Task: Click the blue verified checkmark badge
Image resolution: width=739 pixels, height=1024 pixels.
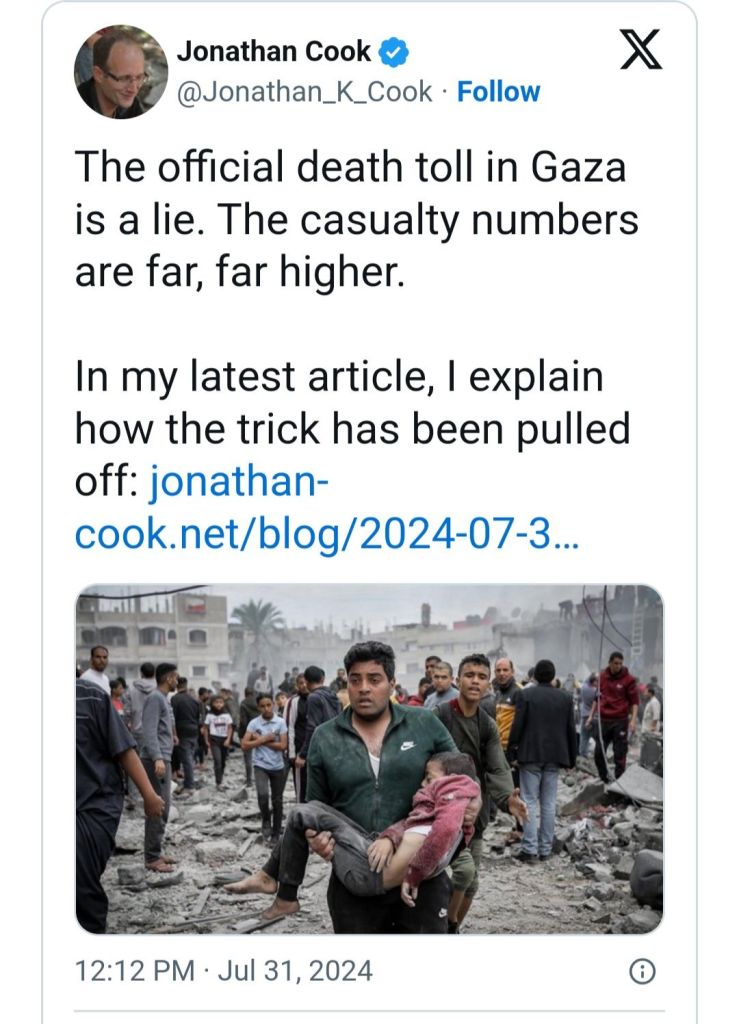Action: tap(395, 51)
